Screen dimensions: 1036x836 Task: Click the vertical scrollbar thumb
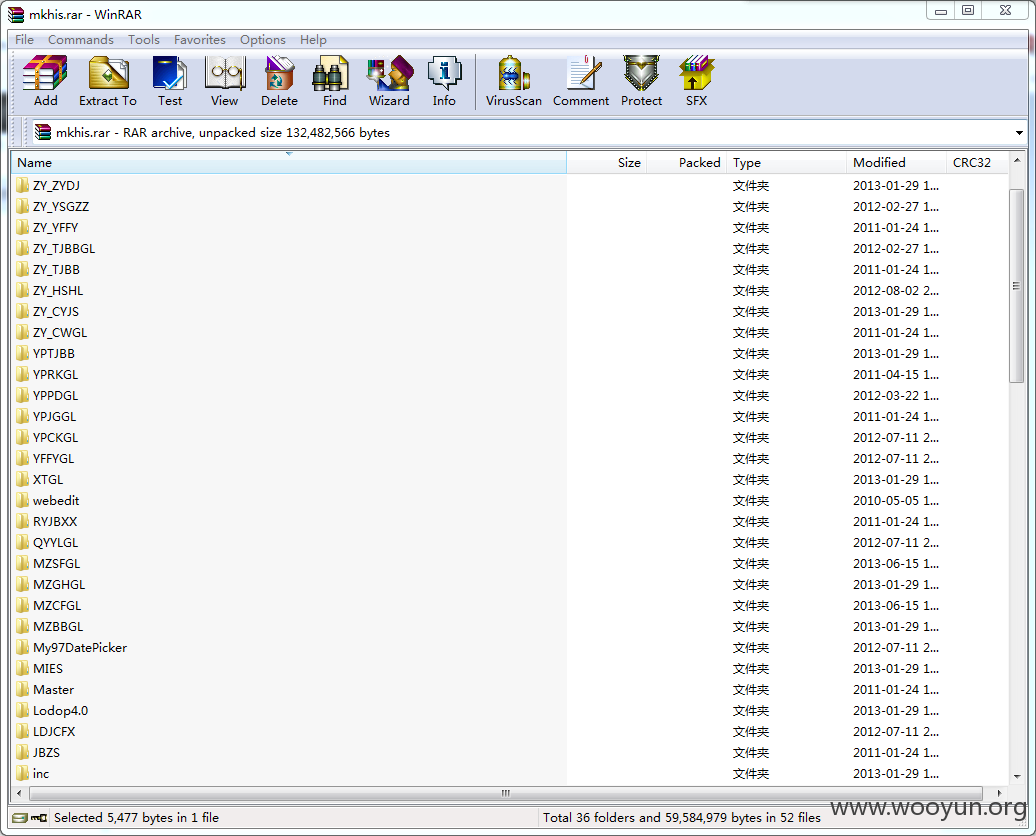point(1017,285)
